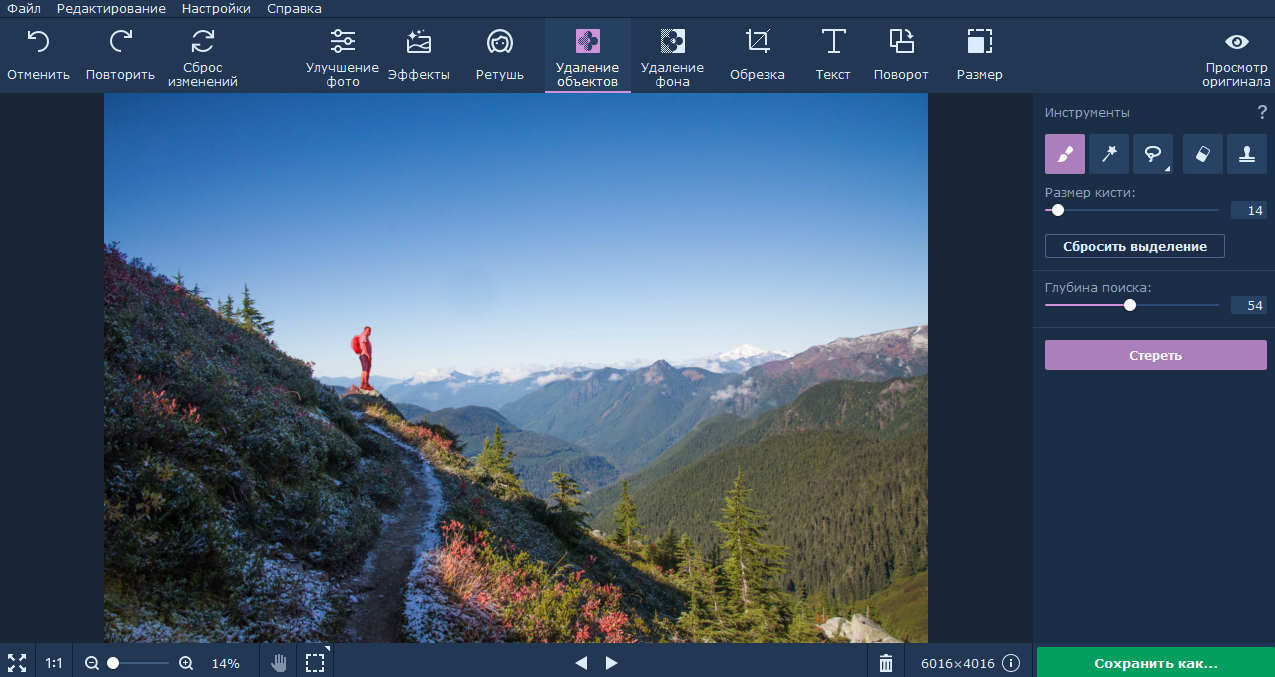The height and width of the screenshot is (677, 1275).
Task: Expand the lasso tool options
Action: point(1166,169)
